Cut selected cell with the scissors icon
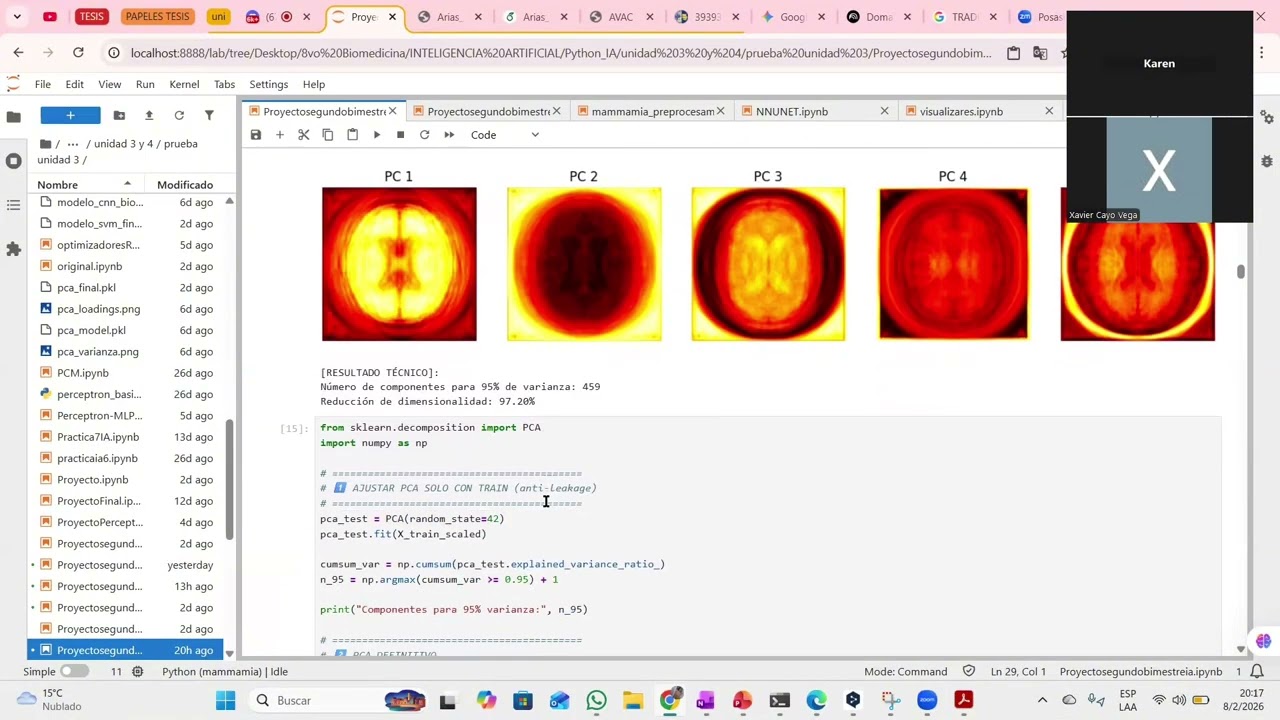The width and height of the screenshot is (1280, 720). click(304, 135)
